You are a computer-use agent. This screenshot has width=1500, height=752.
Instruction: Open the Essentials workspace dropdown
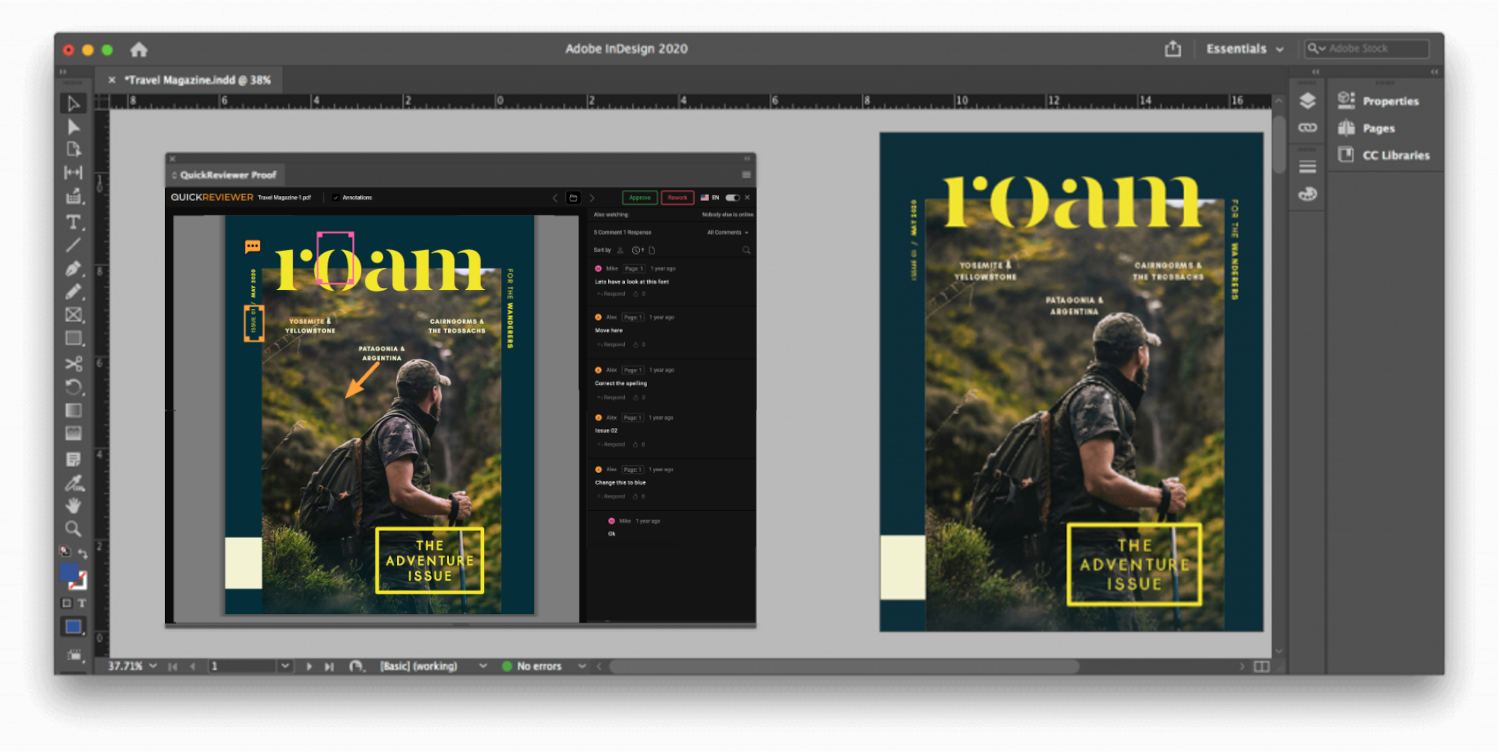point(1244,49)
